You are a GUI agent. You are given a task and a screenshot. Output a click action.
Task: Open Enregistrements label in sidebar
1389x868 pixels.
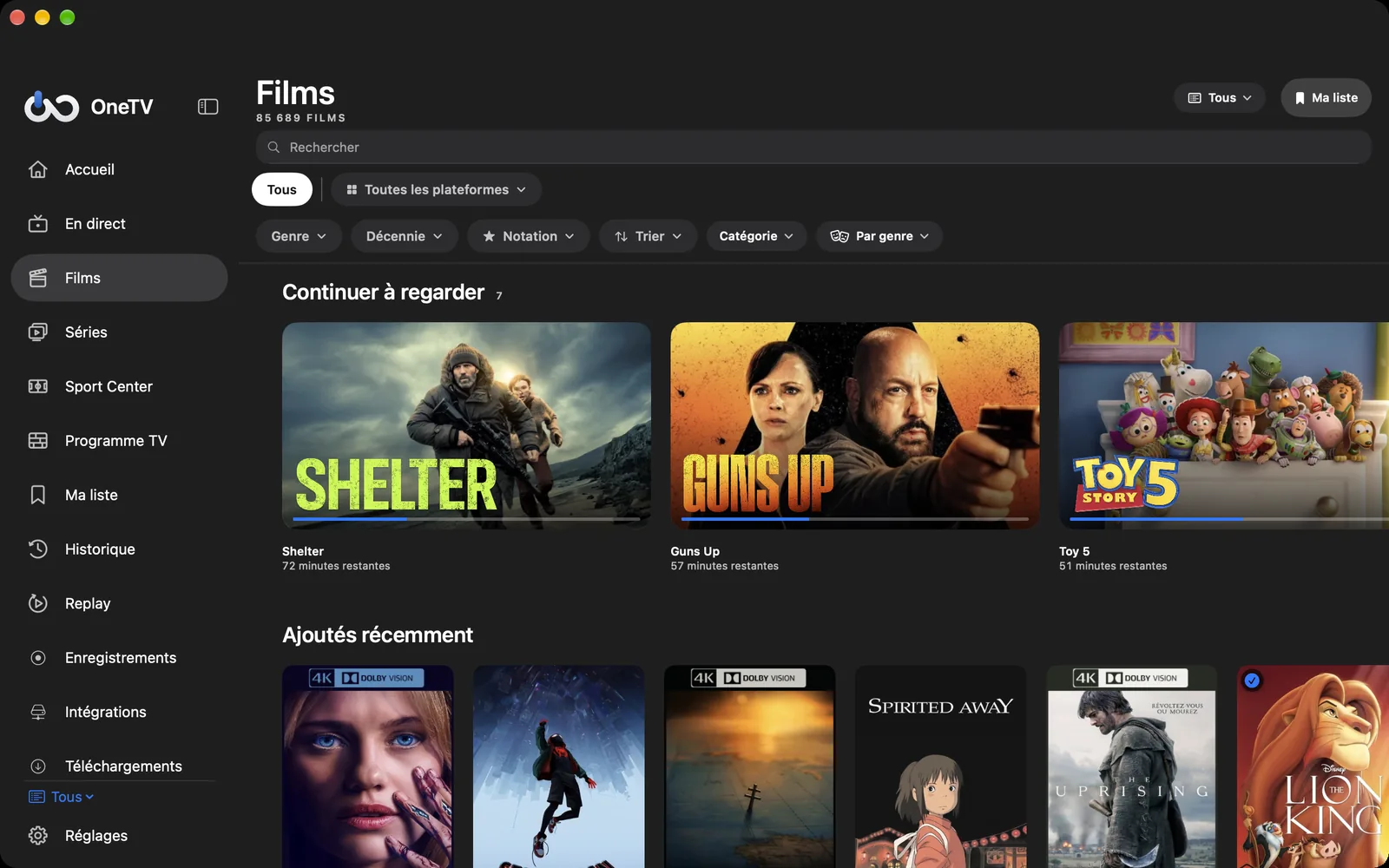[x=121, y=658]
